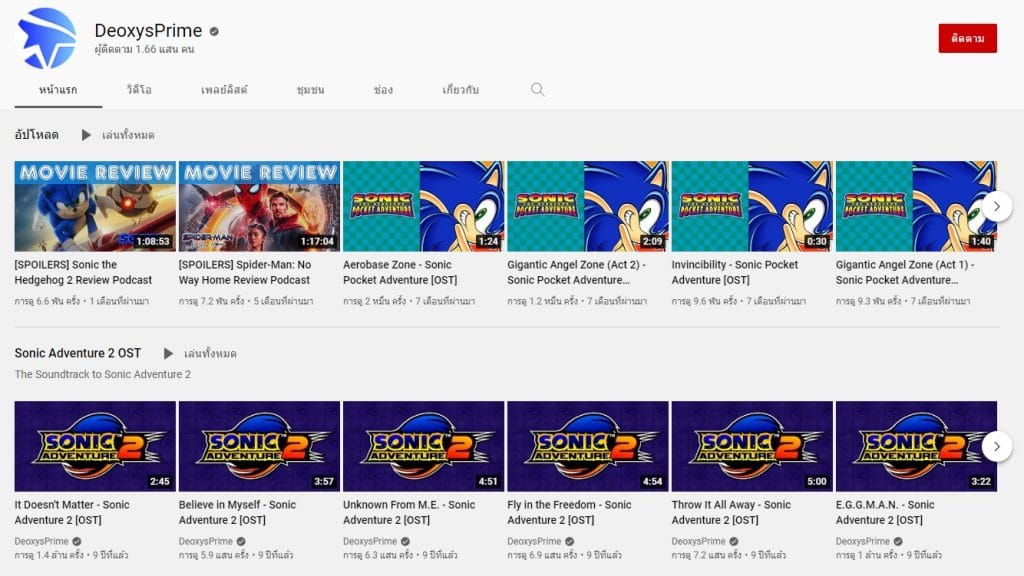
Task: Click DeoxysPrime channel name under E.G.G.M.A.N.
Action: point(863,541)
